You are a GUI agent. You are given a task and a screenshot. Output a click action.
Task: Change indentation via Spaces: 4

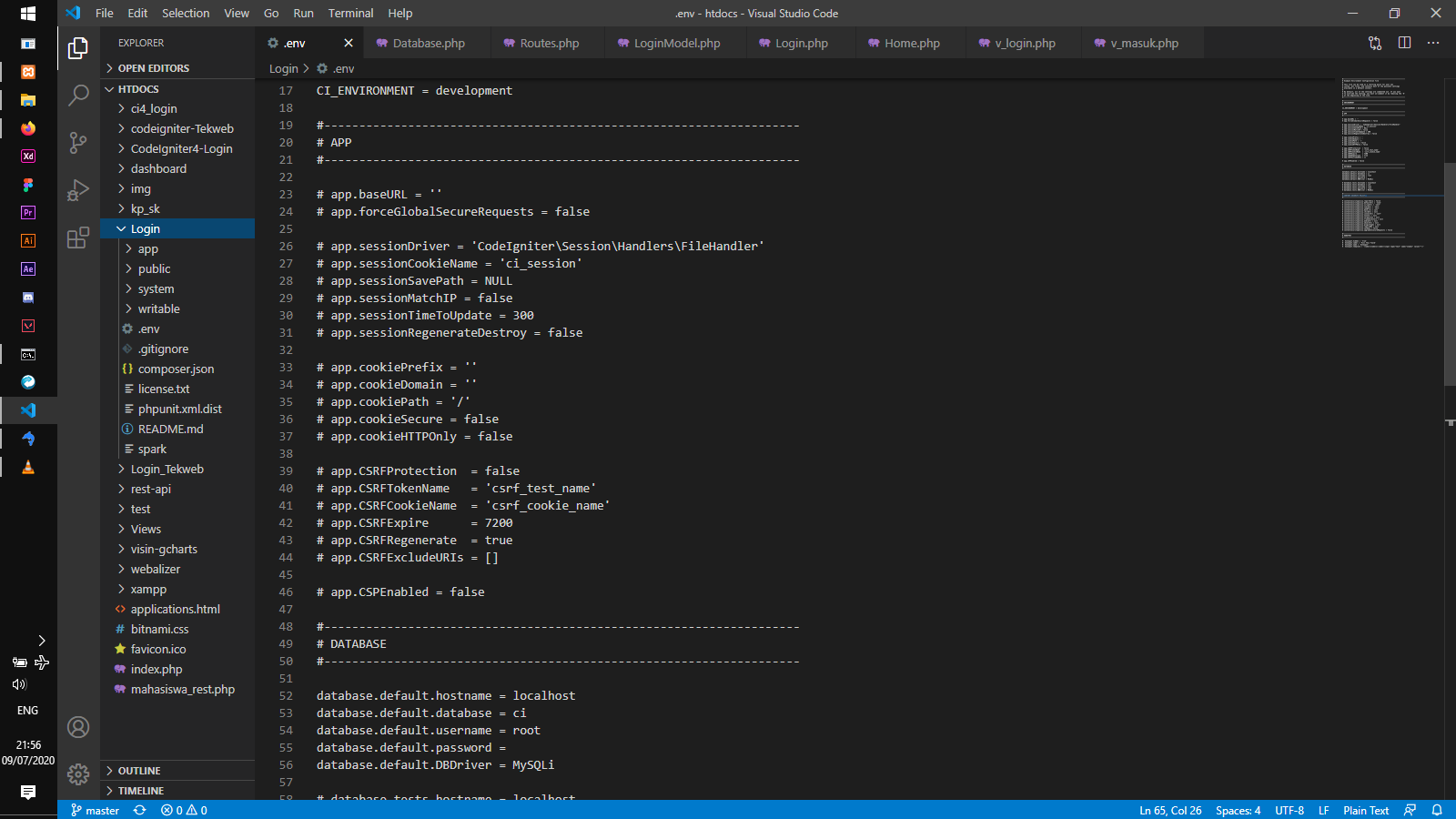(1238, 810)
